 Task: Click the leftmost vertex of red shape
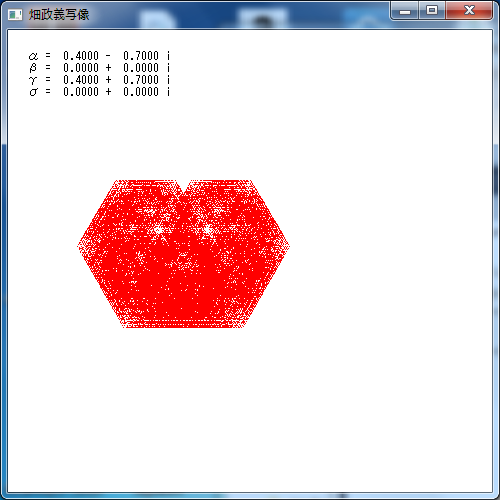79,246
